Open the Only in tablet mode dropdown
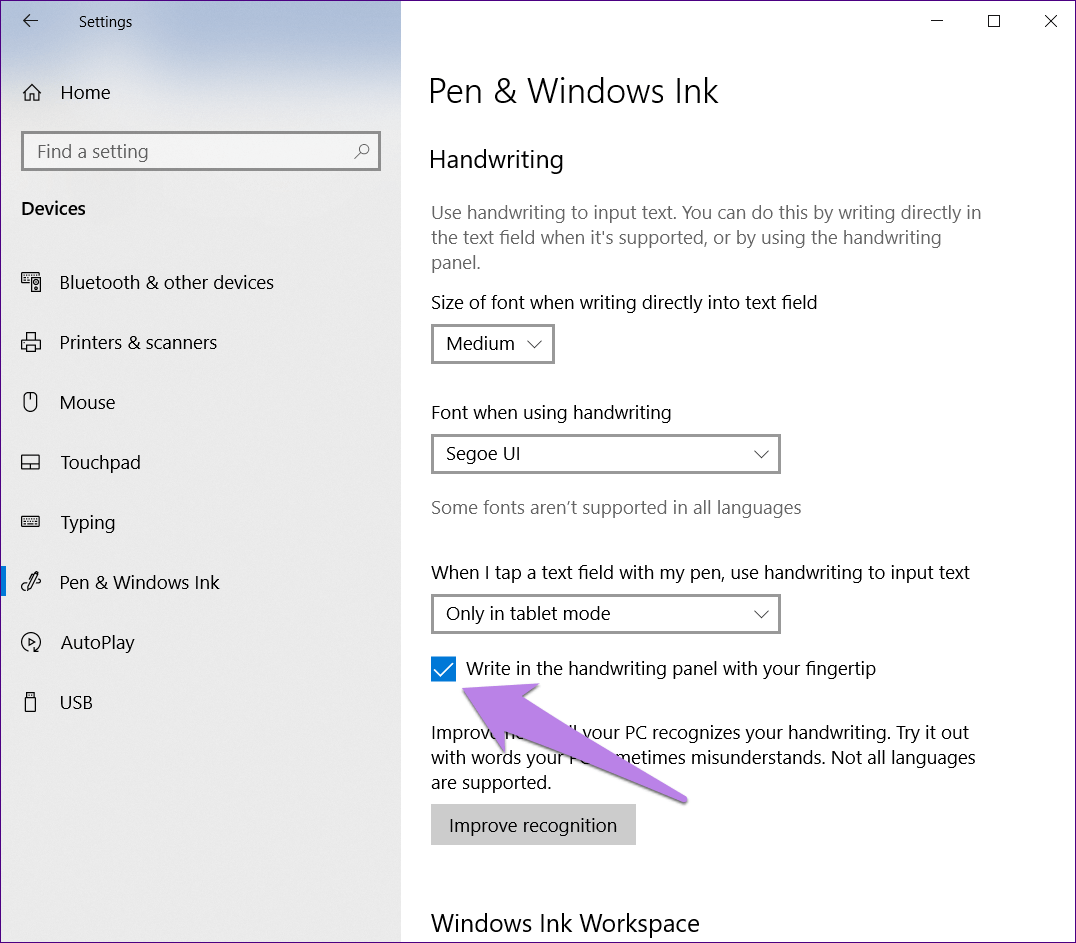 coord(605,614)
